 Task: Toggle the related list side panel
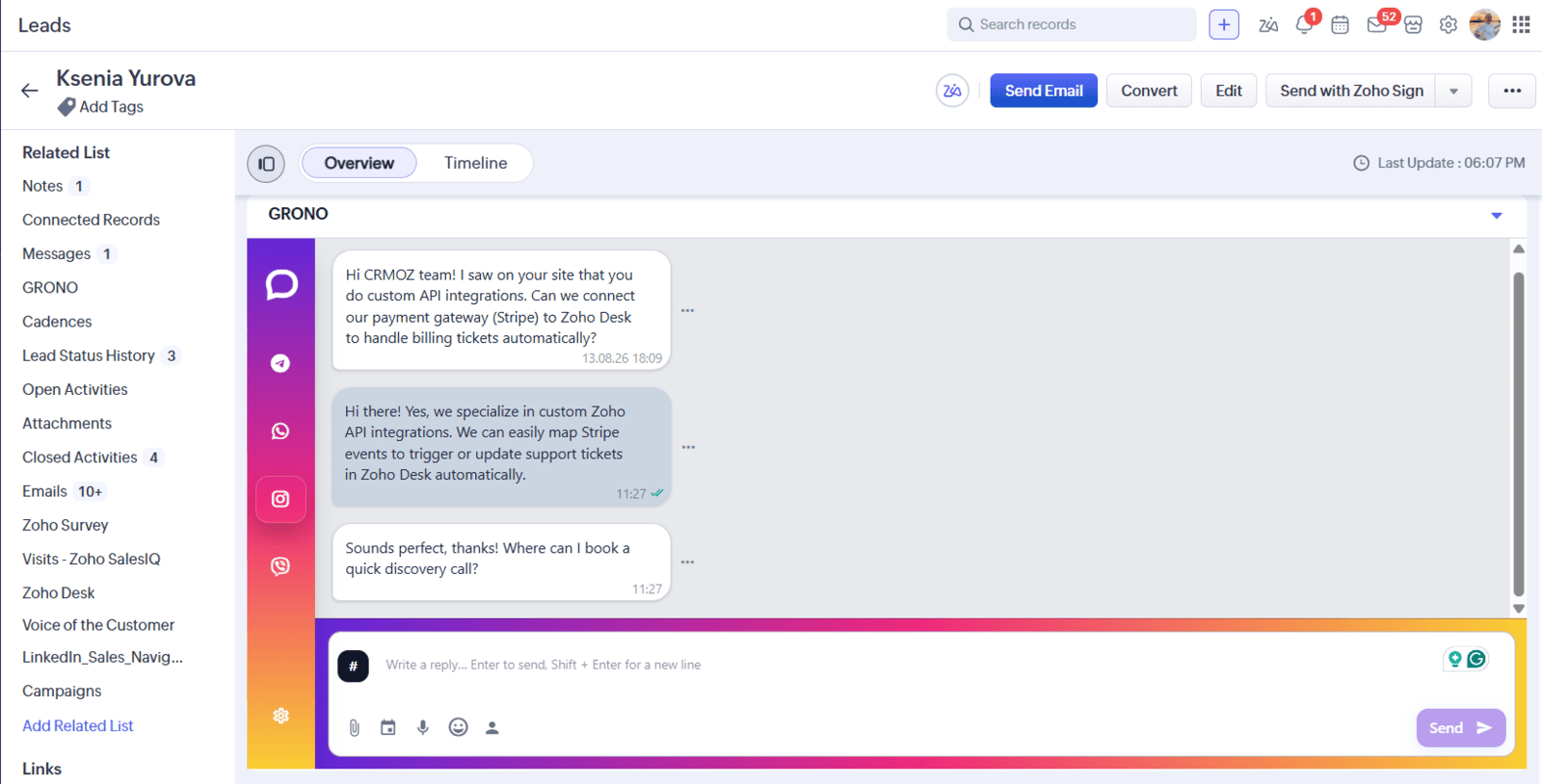point(266,164)
